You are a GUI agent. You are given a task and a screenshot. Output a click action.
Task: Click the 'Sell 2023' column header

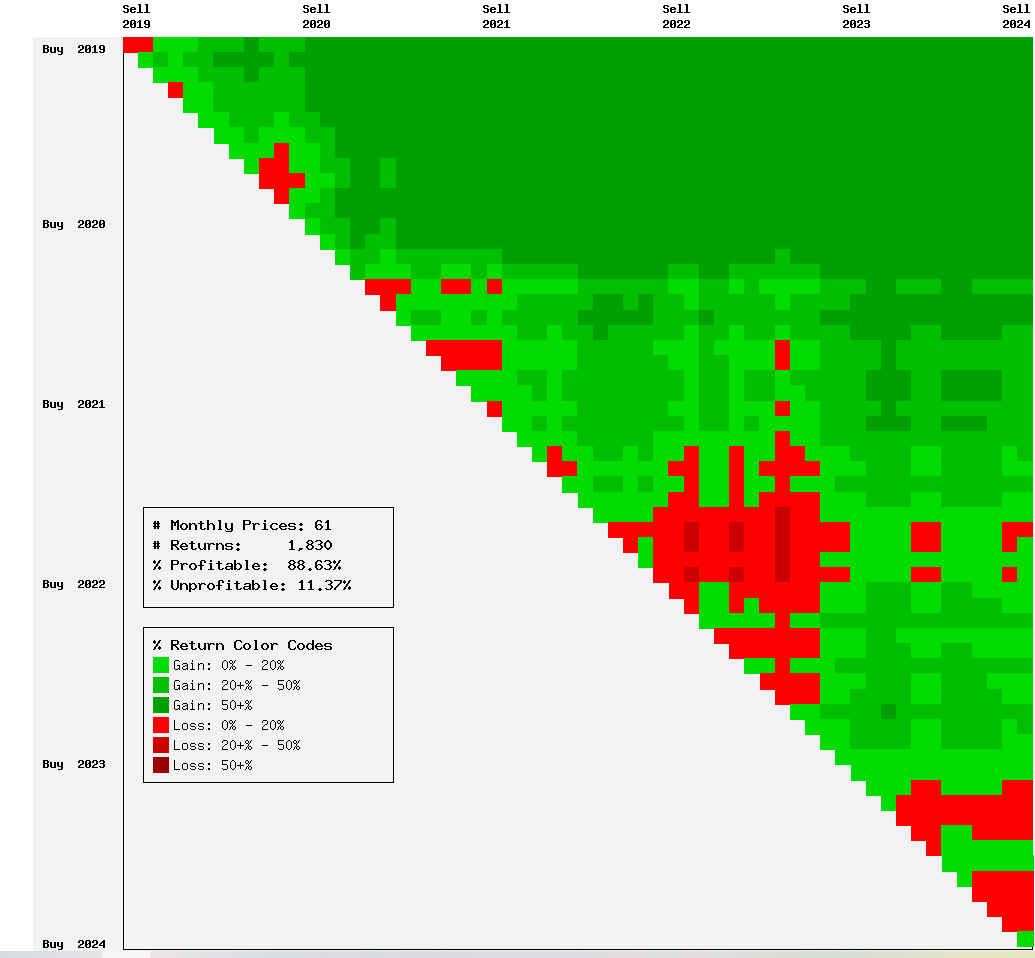point(856,16)
